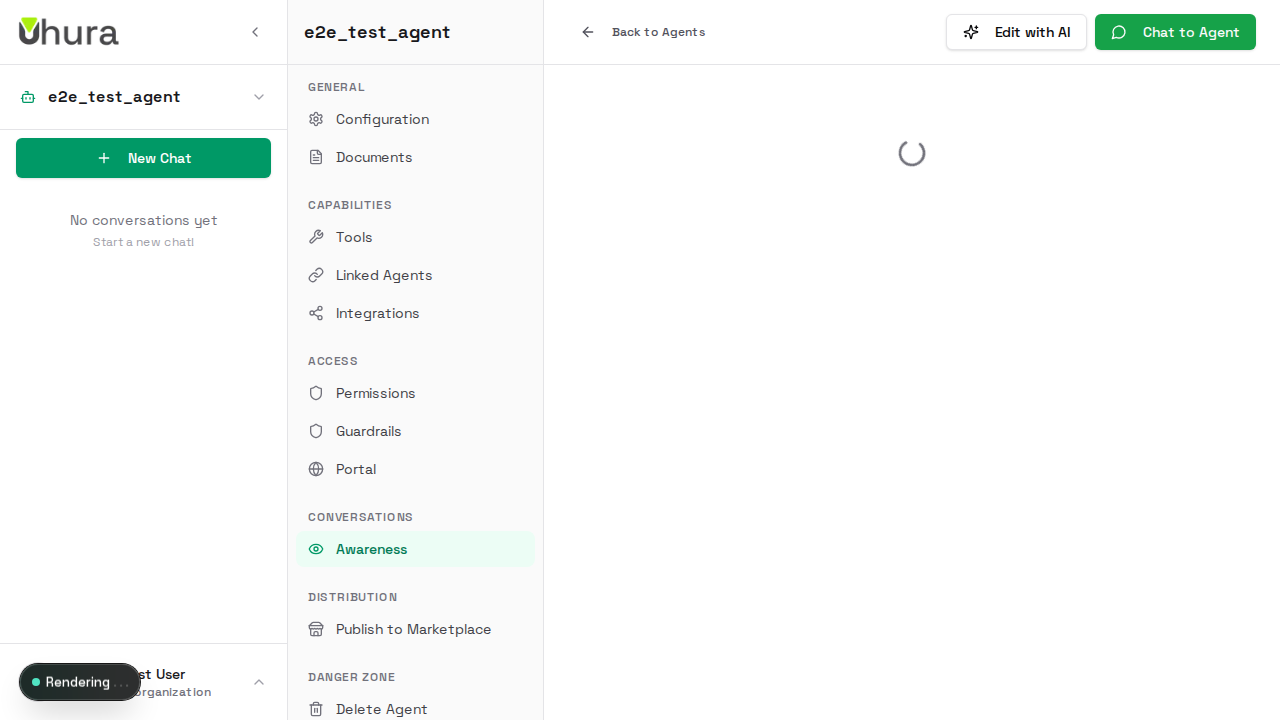Image resolution: width=1280 pixels, height=720 pixels.
Task: Click the Awareness eye icon
Action: click(x=315, y=549)
